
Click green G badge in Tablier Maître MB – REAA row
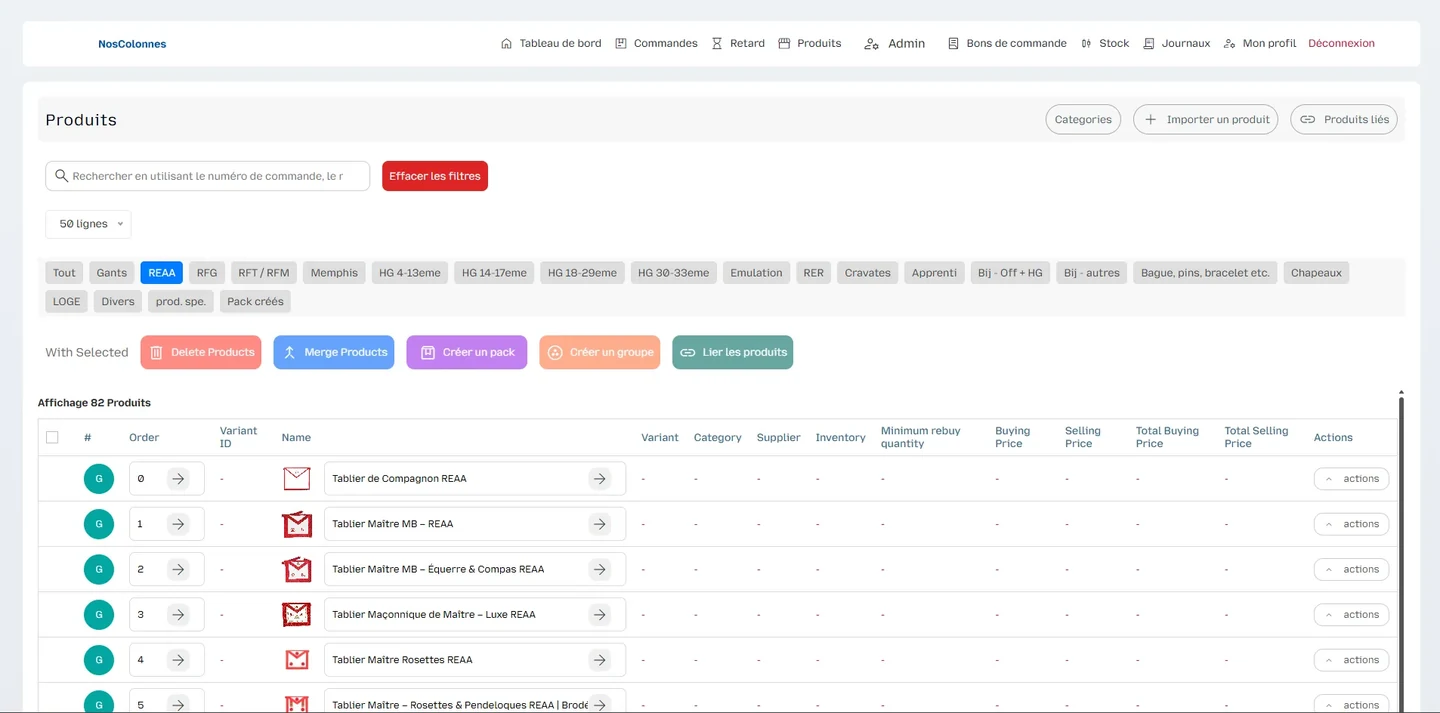[x=99, y=524]
